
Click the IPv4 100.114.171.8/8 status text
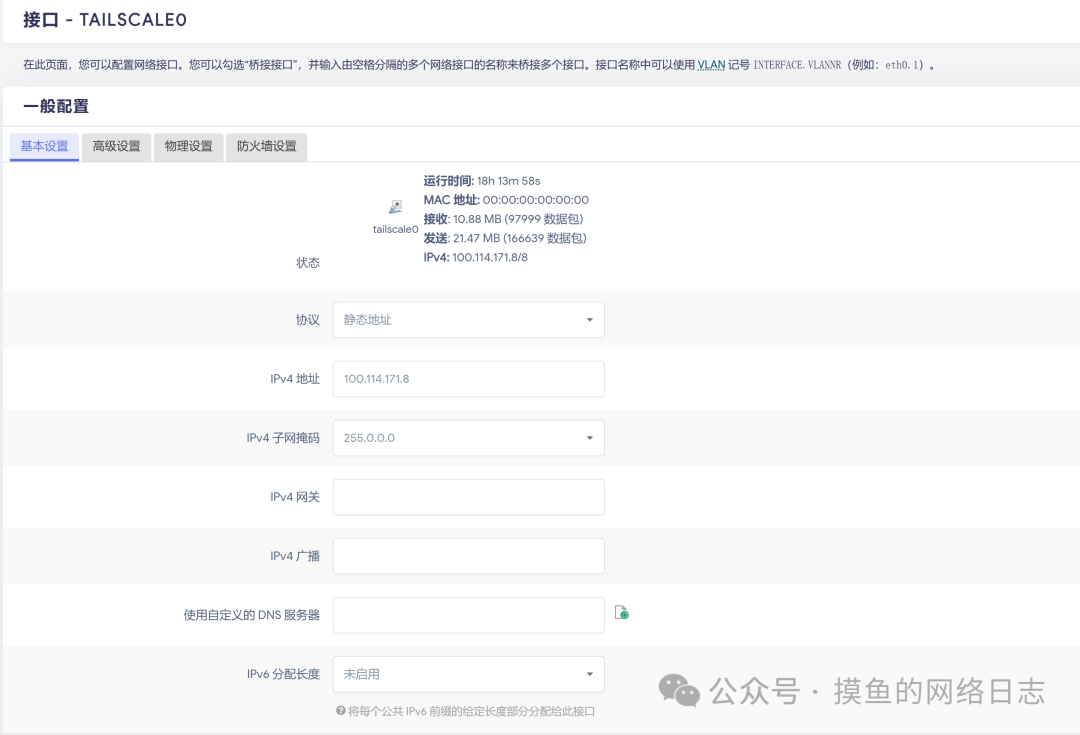(475, 257)
